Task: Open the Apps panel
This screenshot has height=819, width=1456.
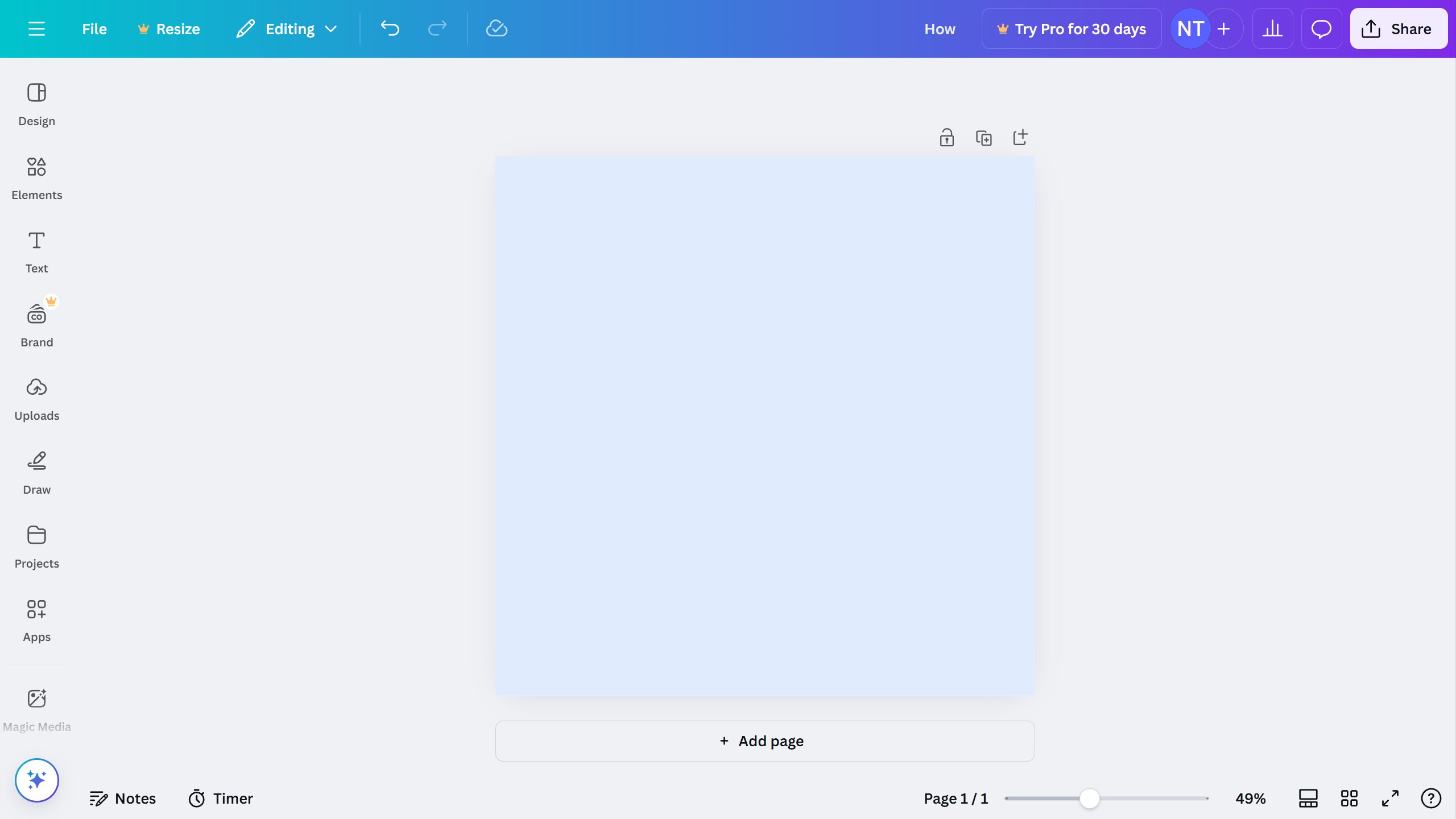Action: [36, 620]
